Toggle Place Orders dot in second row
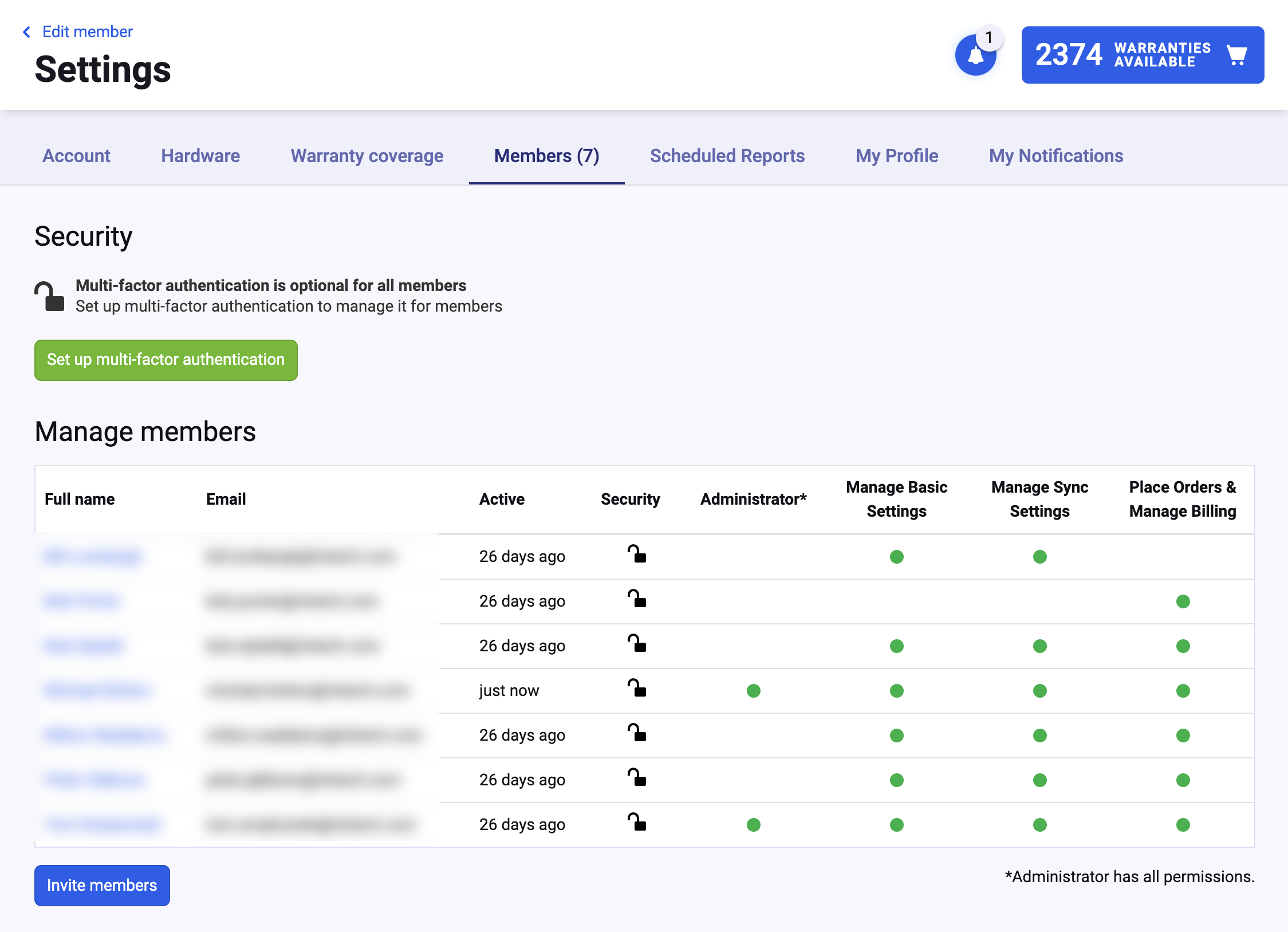This screenshot has height=932, width=1288. pyautogui.click(x=1183, y=601)
